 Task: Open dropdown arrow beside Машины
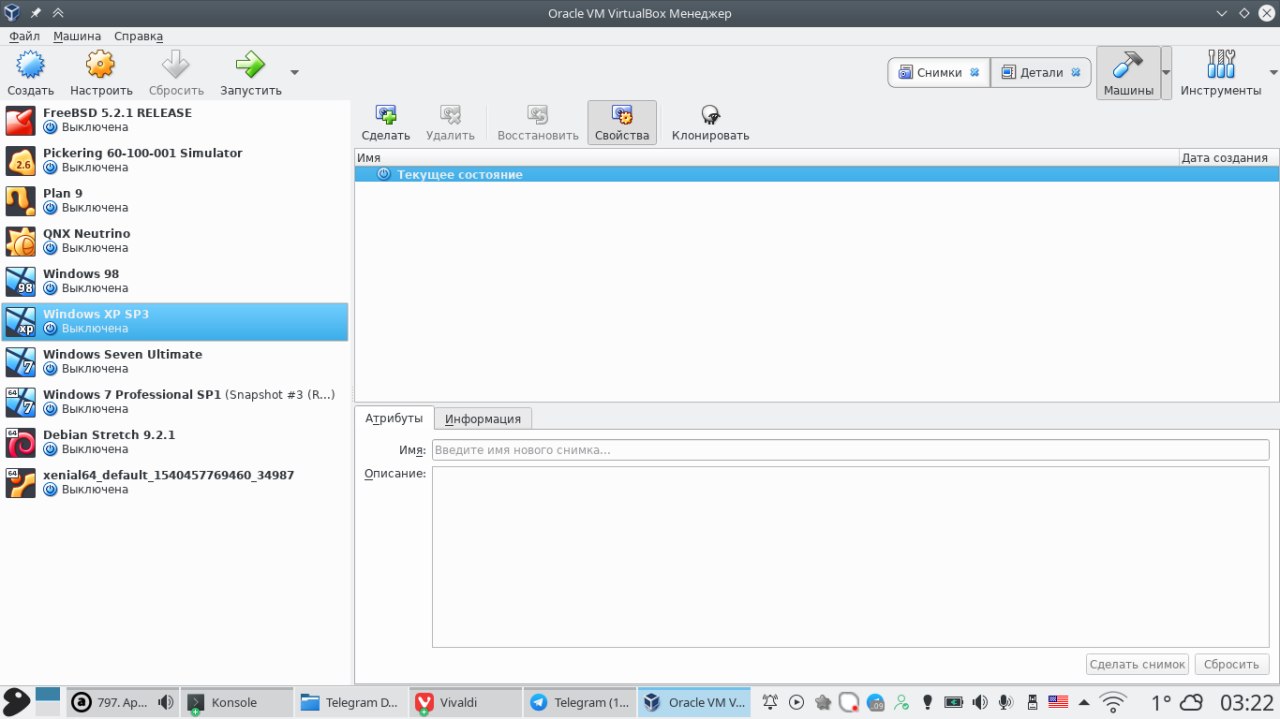(1166, 73)
